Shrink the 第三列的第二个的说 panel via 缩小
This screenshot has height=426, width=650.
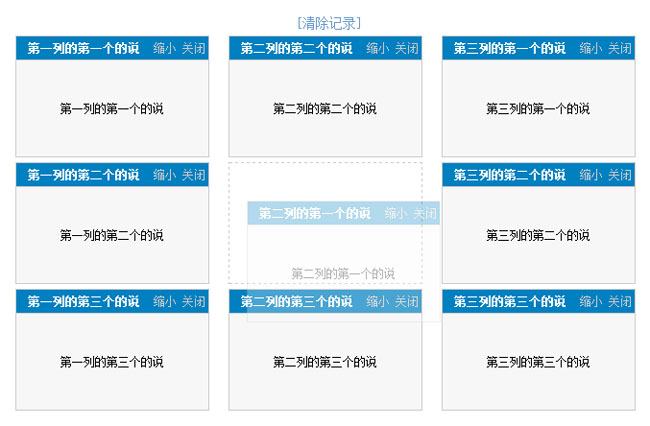(x=590, y=175)
